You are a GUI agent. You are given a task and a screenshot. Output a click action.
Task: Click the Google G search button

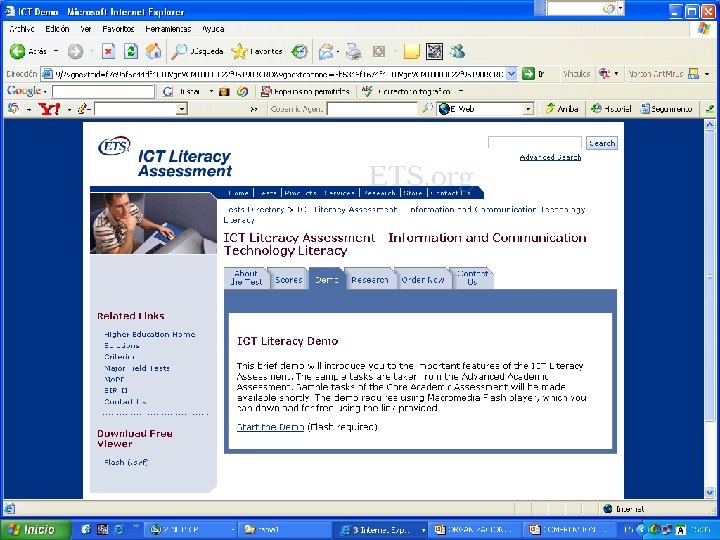(168, 91)
